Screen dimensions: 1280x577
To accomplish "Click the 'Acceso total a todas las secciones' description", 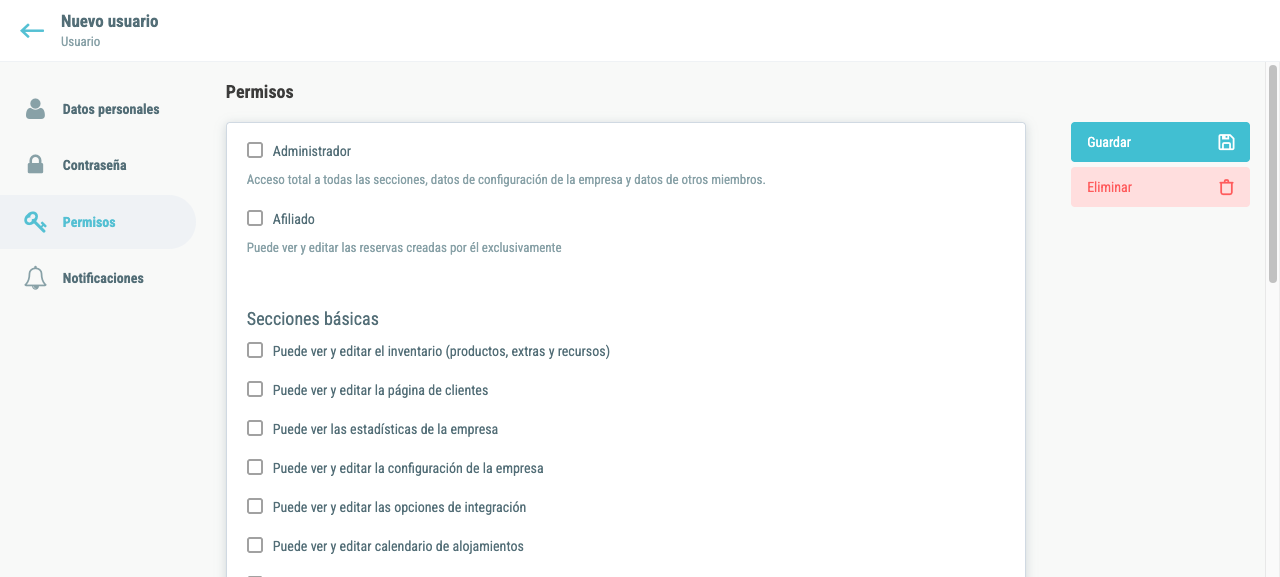I will point(506,180).
